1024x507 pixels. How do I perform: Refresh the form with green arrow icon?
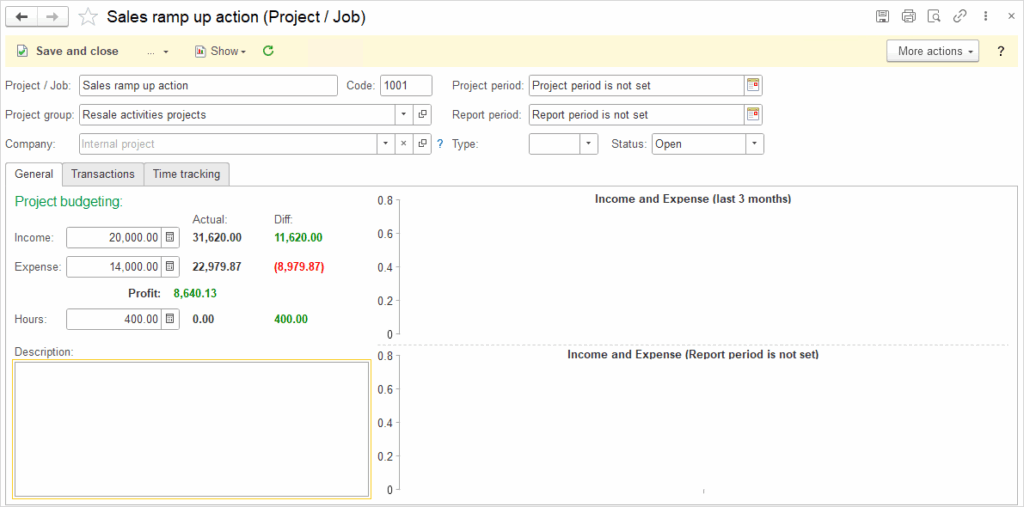(x=268, y=51)
